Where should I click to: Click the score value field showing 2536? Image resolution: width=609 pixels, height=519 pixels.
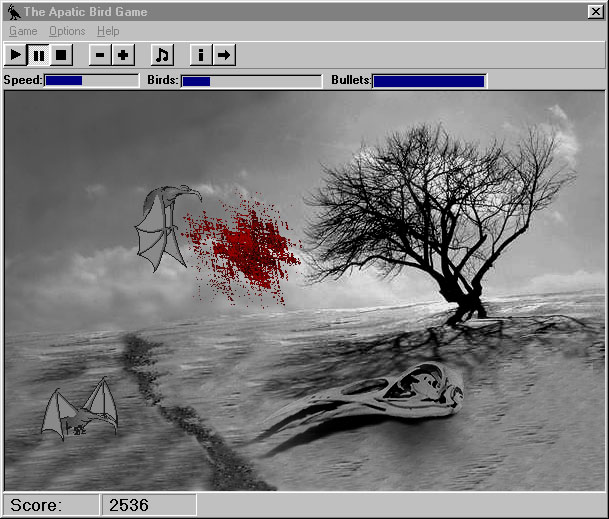149,505
